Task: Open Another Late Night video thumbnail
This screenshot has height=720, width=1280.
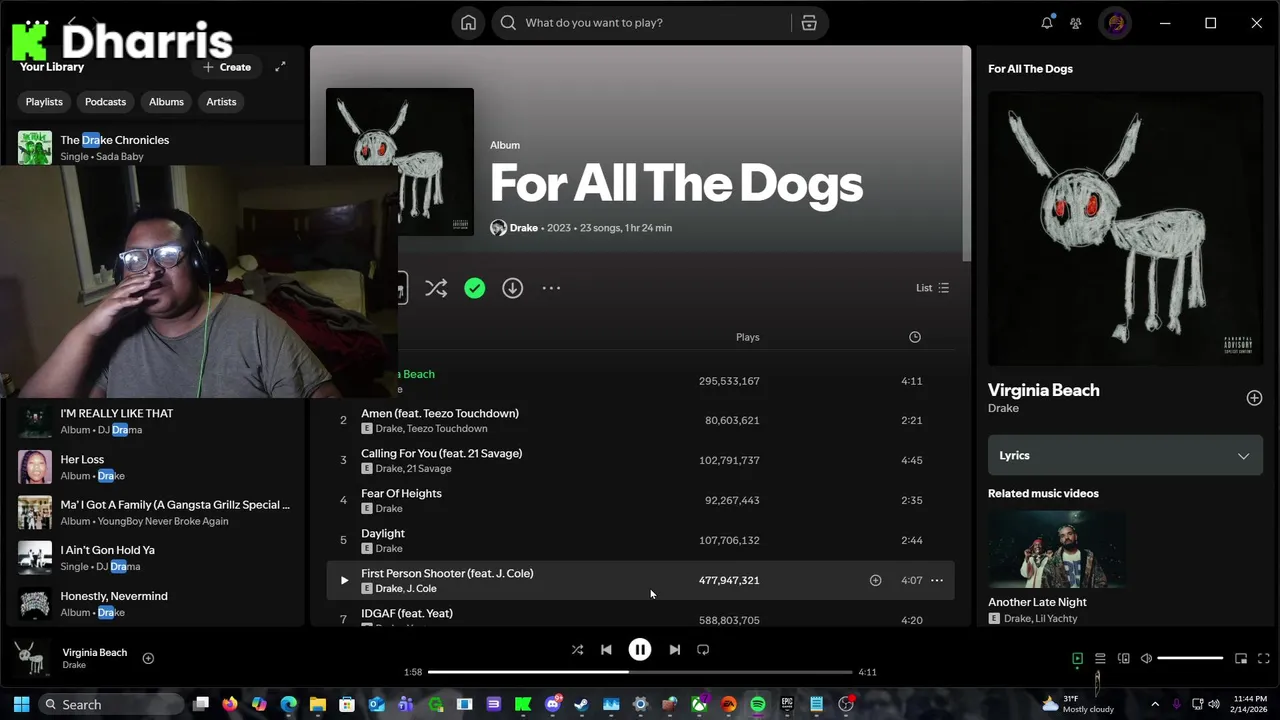Action: 1056,549
